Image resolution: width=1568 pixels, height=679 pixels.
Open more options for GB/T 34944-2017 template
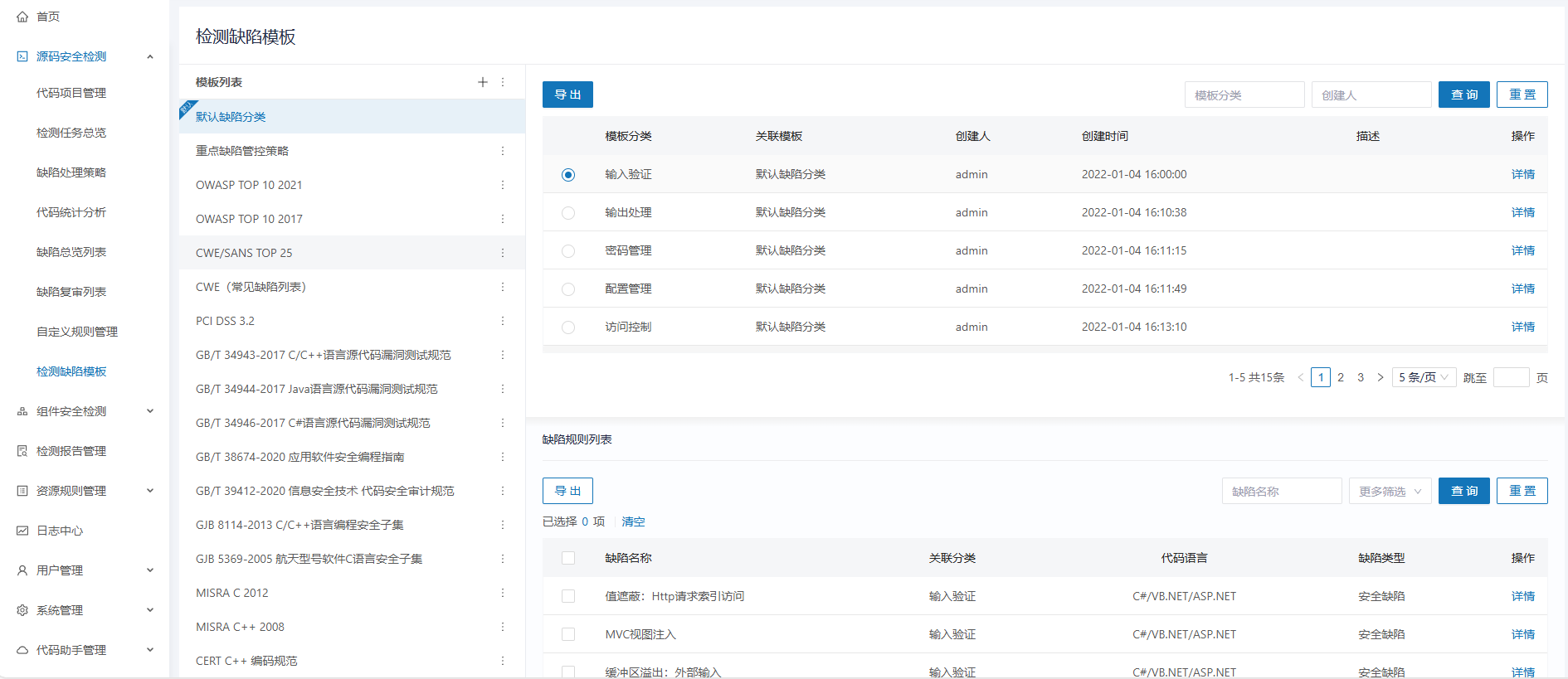503,389
